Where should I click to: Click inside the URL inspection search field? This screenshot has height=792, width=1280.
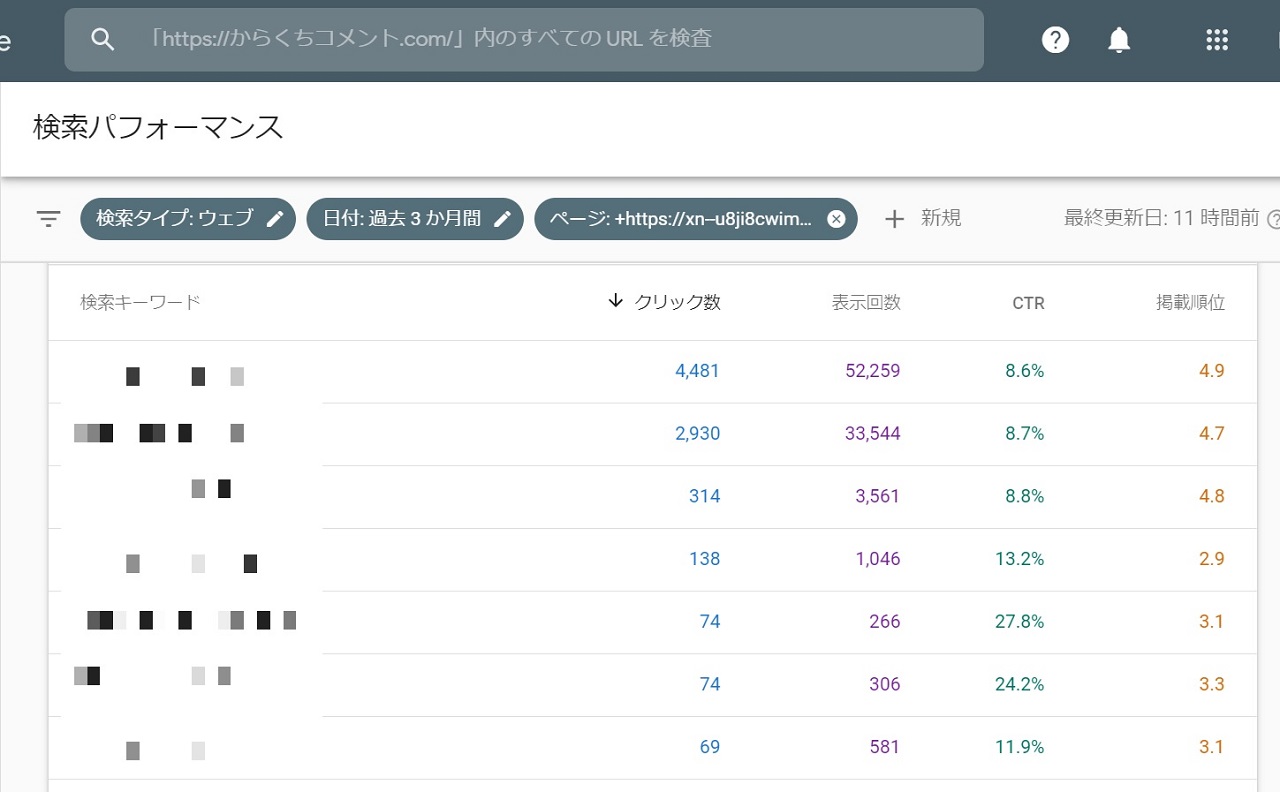tap(540, 40)
